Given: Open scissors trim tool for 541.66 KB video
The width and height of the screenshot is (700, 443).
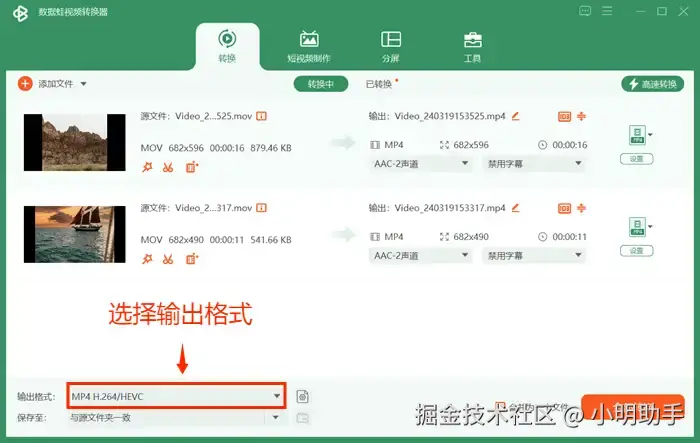Looking at the screenshot, I should click(168, 259).
